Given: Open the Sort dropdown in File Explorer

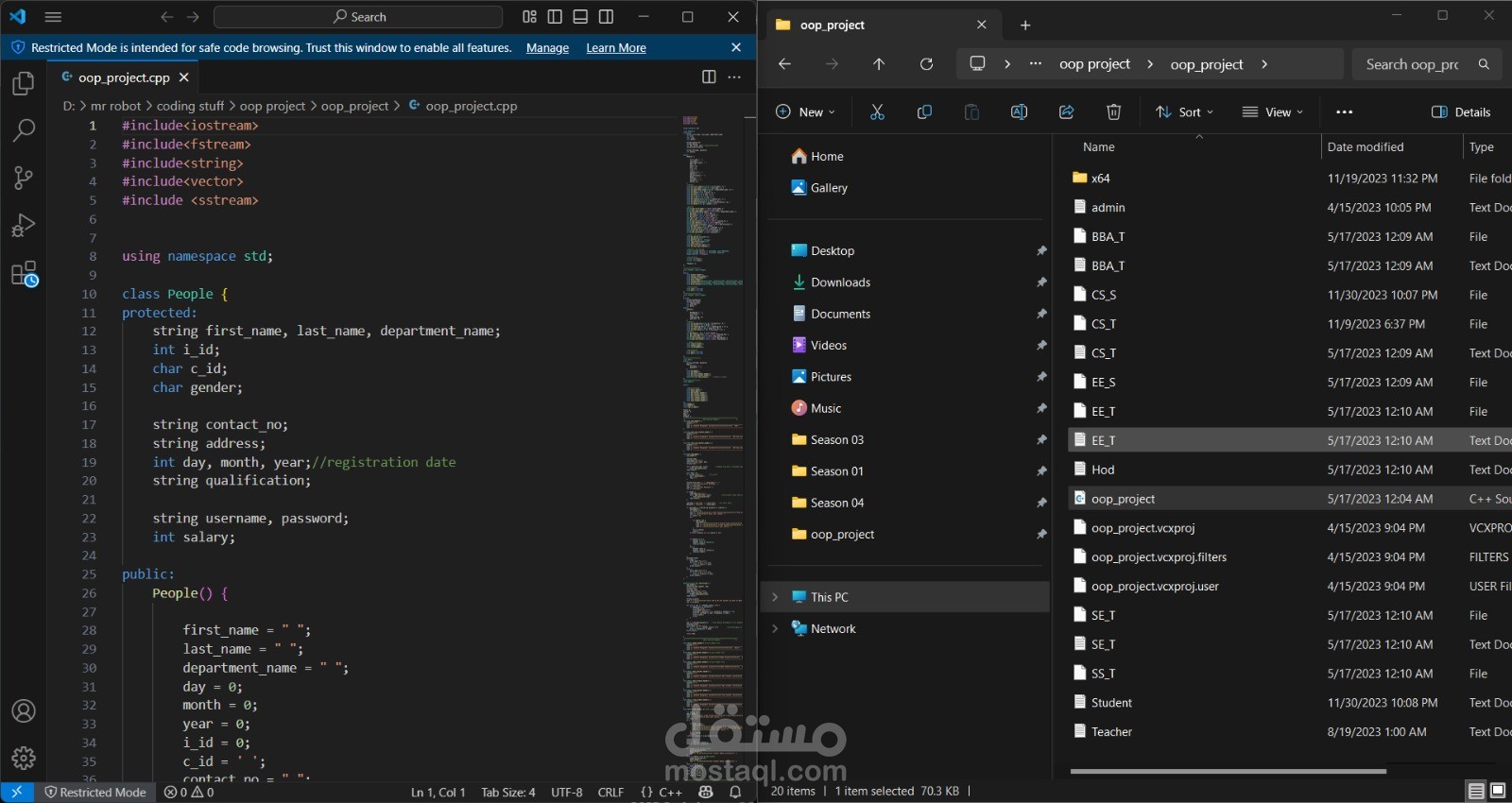Looking at the screenshot, I should [x=1184, y=111].
